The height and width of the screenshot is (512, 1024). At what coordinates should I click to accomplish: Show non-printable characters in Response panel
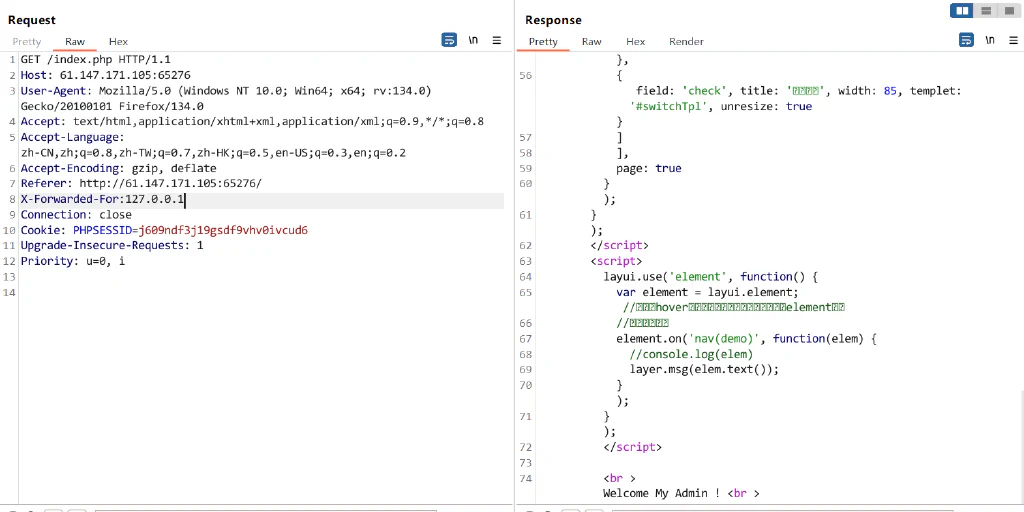tap(990, 40)
